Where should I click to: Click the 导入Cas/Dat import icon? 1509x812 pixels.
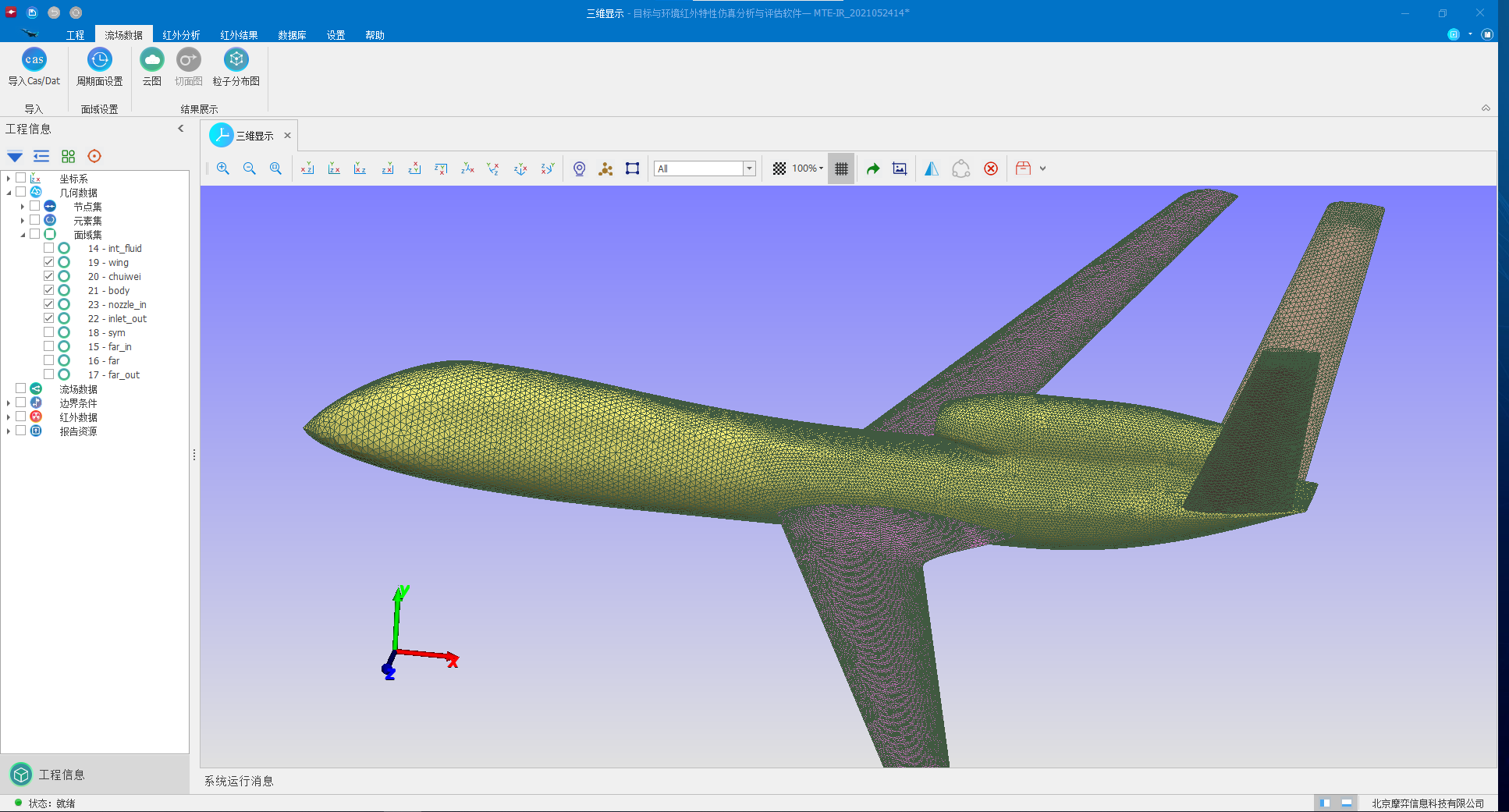34,61
